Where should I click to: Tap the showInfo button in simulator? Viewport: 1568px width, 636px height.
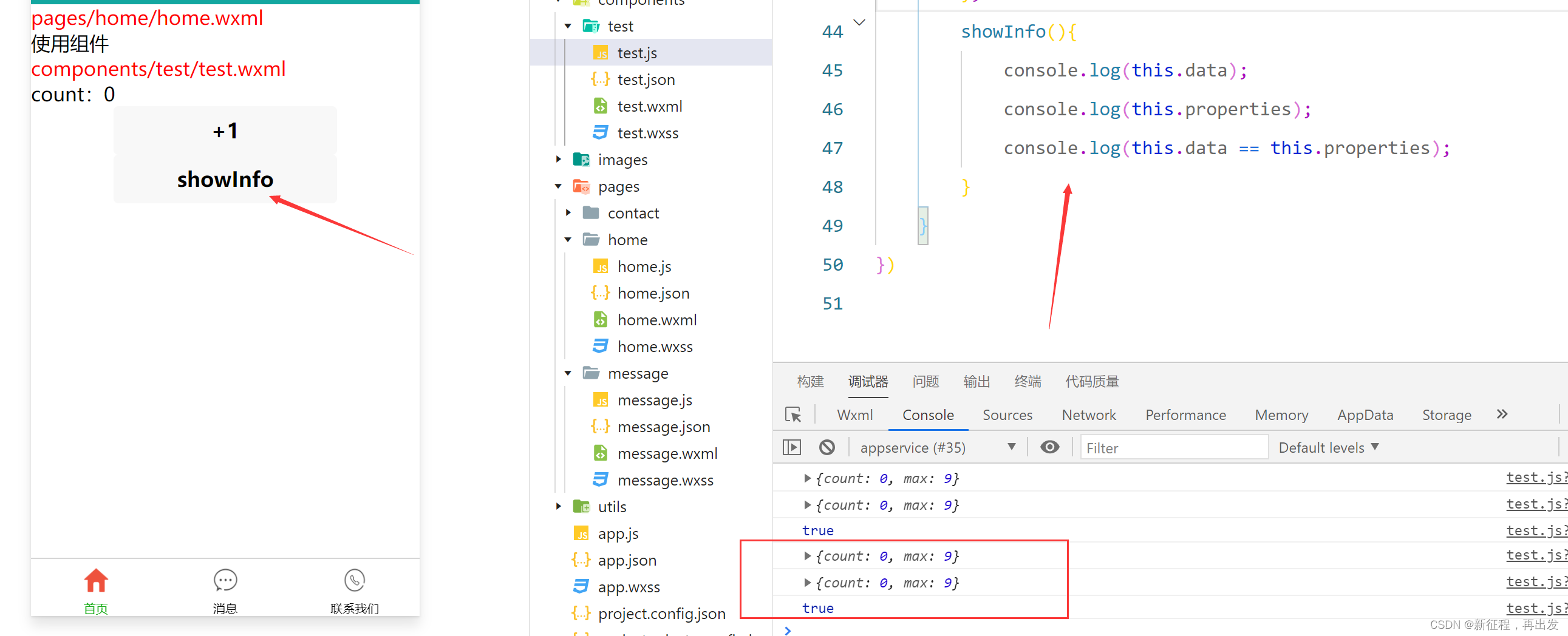pos(225,180)
